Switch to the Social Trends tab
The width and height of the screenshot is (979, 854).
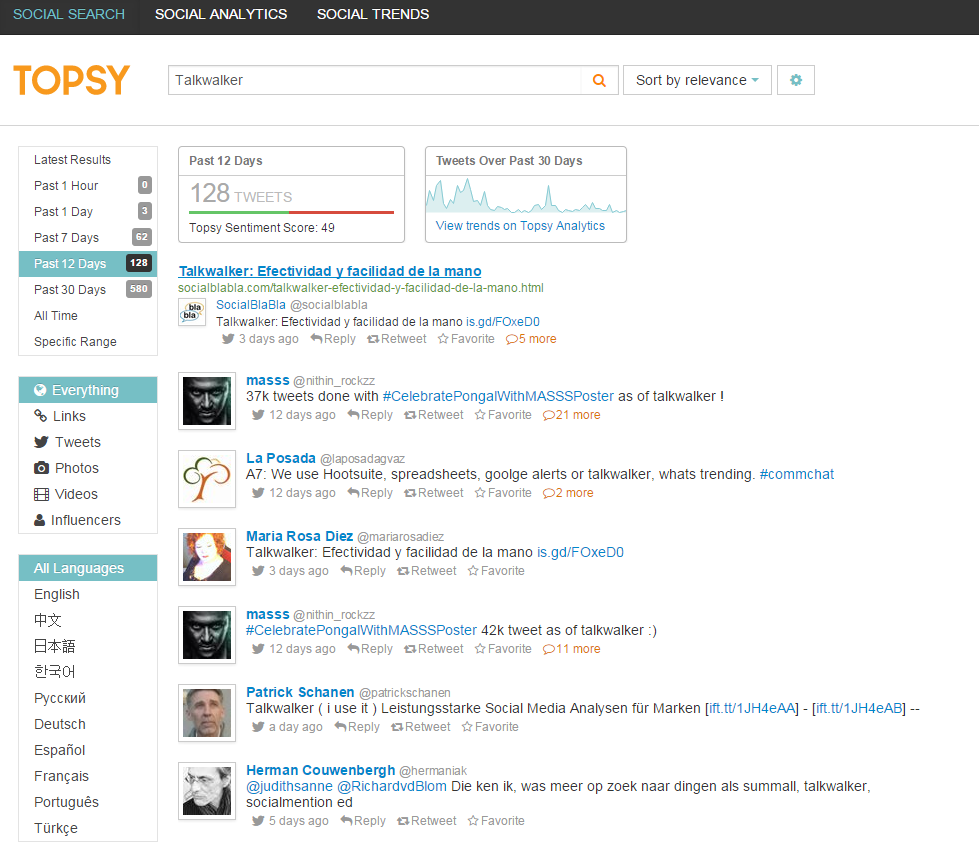point(373,14)
